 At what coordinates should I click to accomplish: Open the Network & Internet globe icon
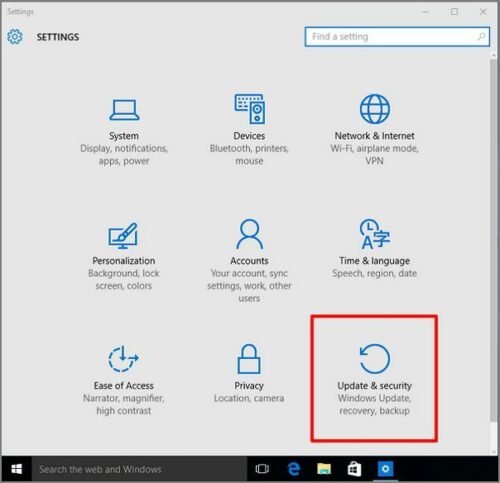(x=375, y=109)
